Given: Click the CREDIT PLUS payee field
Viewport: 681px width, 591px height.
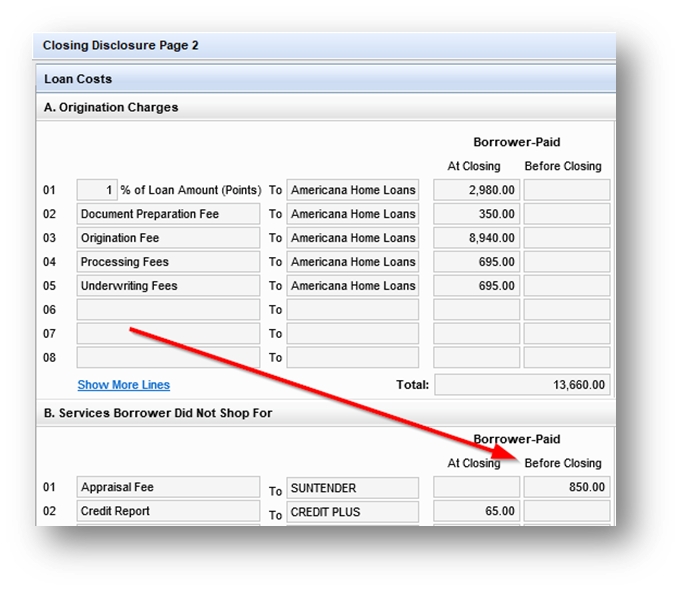Looking at the screenshot, I should coord(352,513).
